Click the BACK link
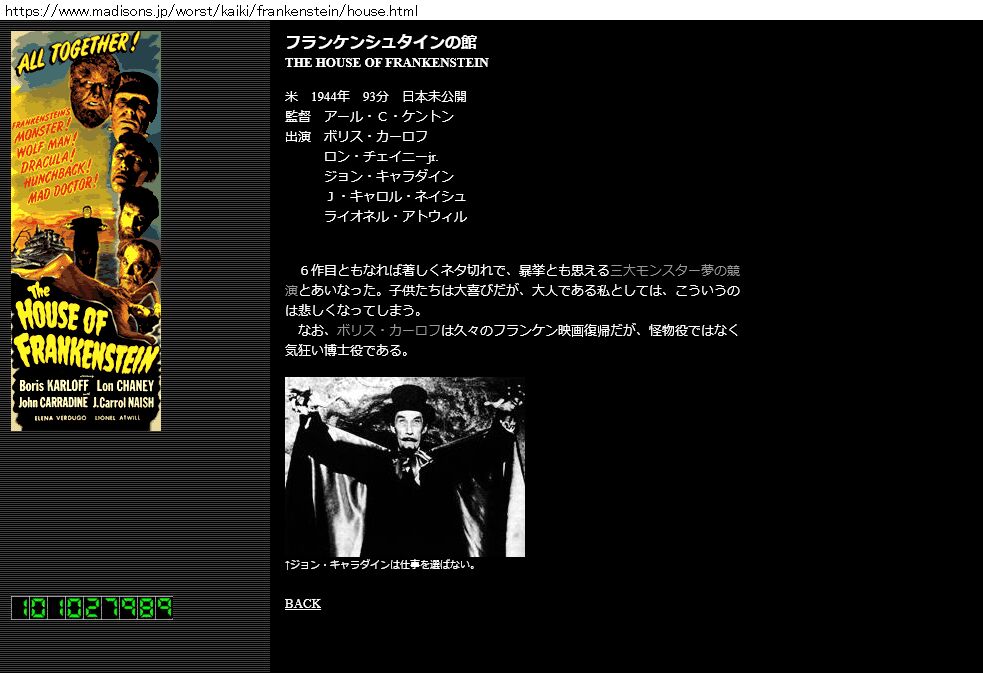Screen dimensions: 983x673 coord(302,604)
